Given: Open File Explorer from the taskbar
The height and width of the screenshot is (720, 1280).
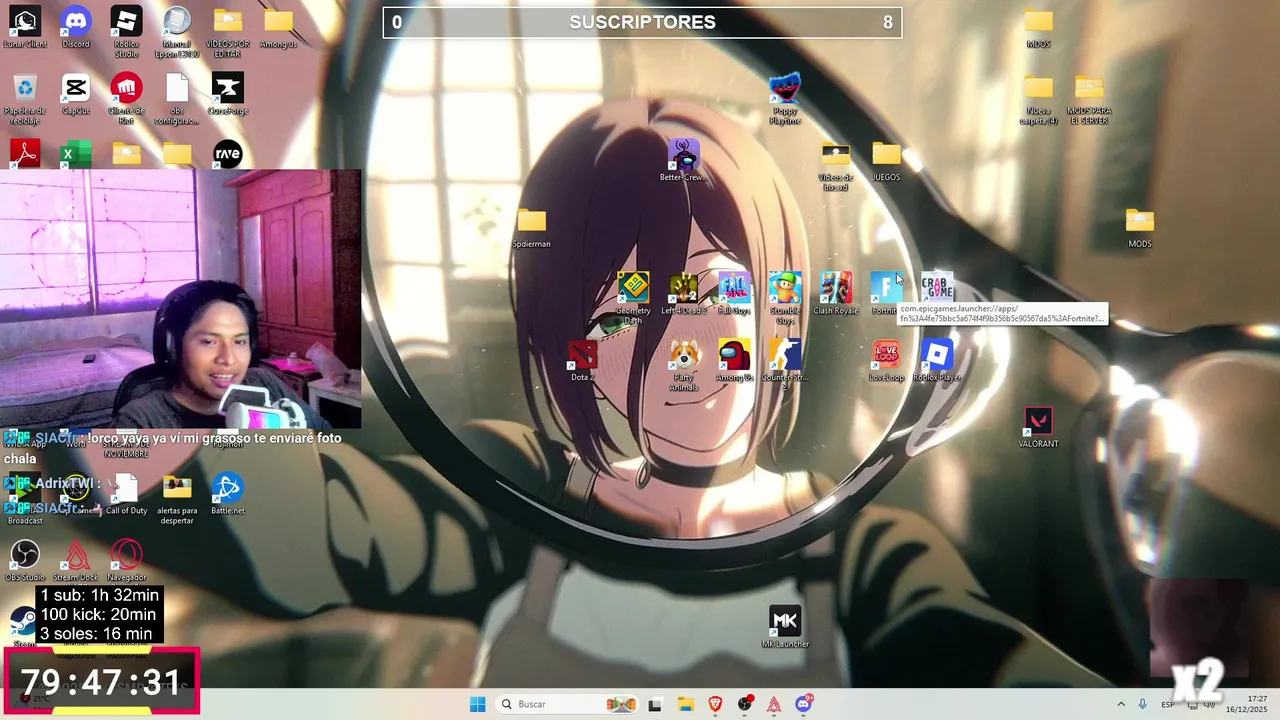Looking at the screenshot, I should pyautogui.click(x=686, y=704).
